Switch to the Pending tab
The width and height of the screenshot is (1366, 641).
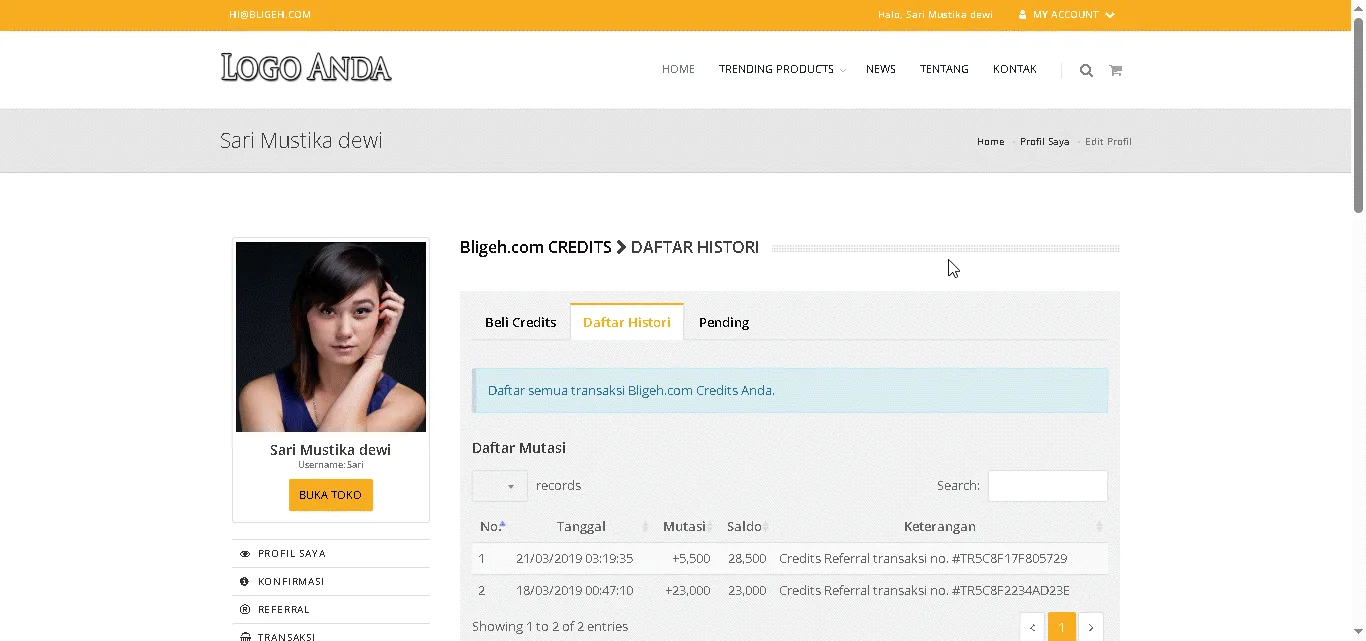(724, 322)
